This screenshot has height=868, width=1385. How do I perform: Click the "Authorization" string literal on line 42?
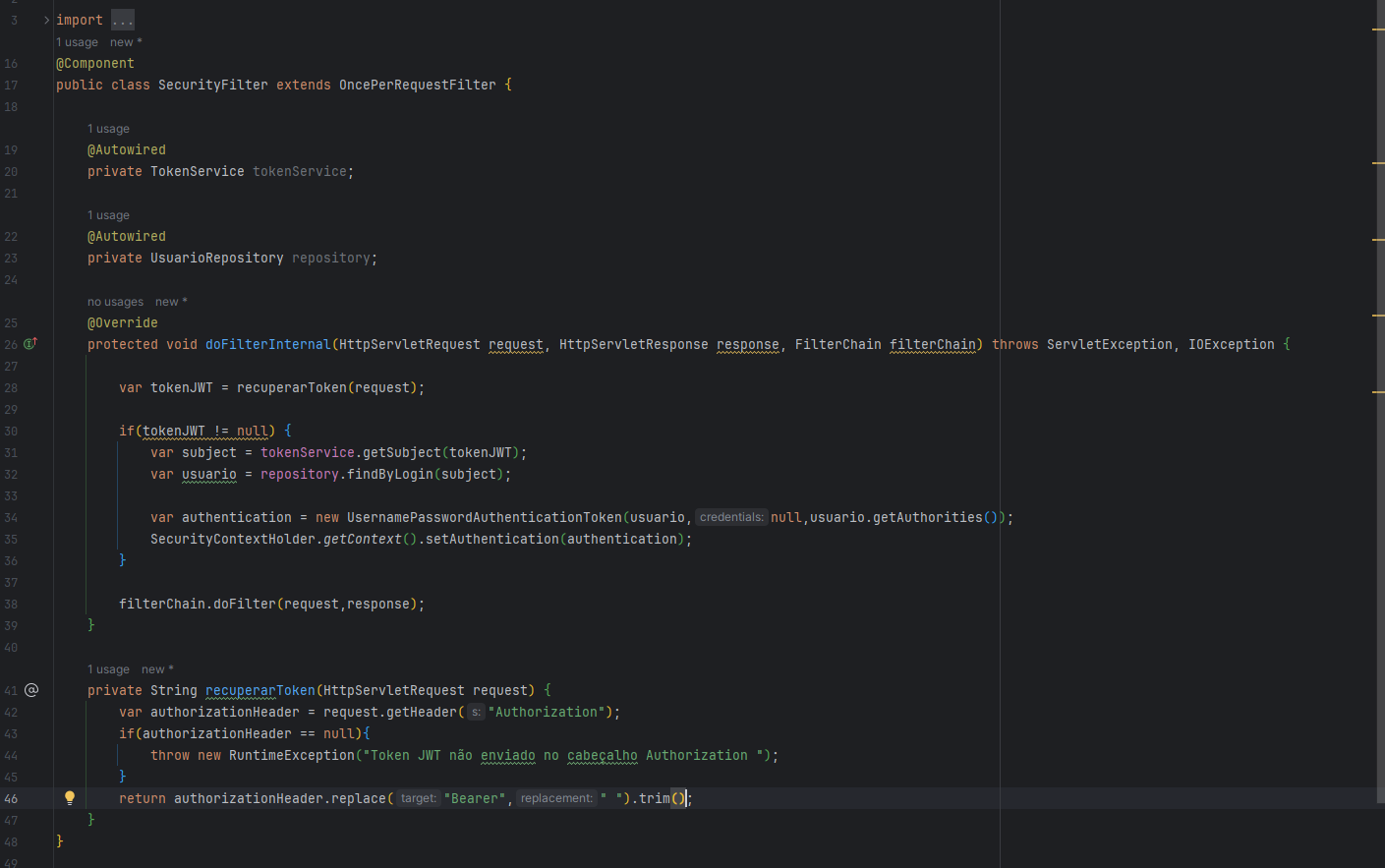coord(547,712)
